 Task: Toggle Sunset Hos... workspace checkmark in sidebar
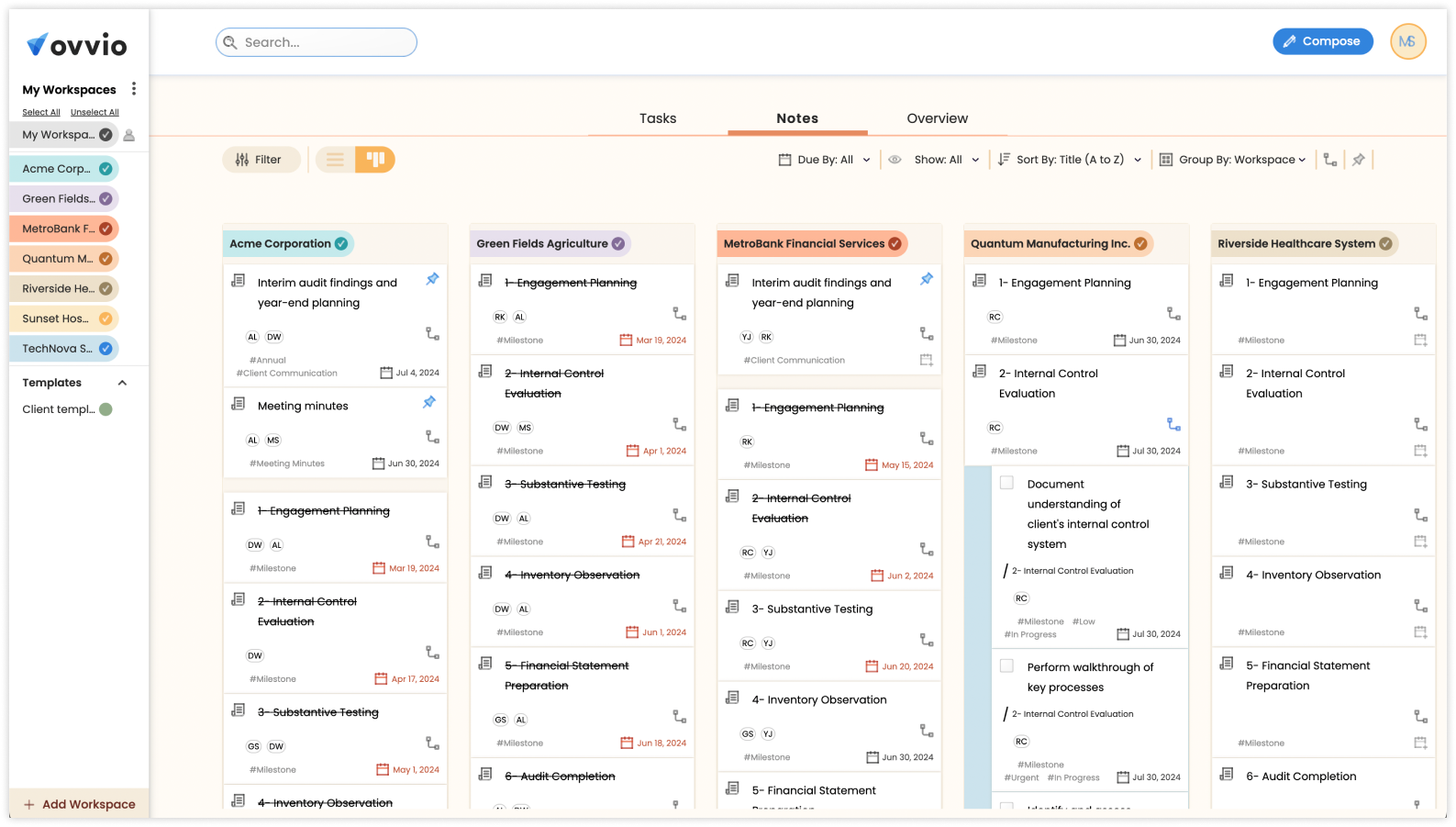click(106, 319)
